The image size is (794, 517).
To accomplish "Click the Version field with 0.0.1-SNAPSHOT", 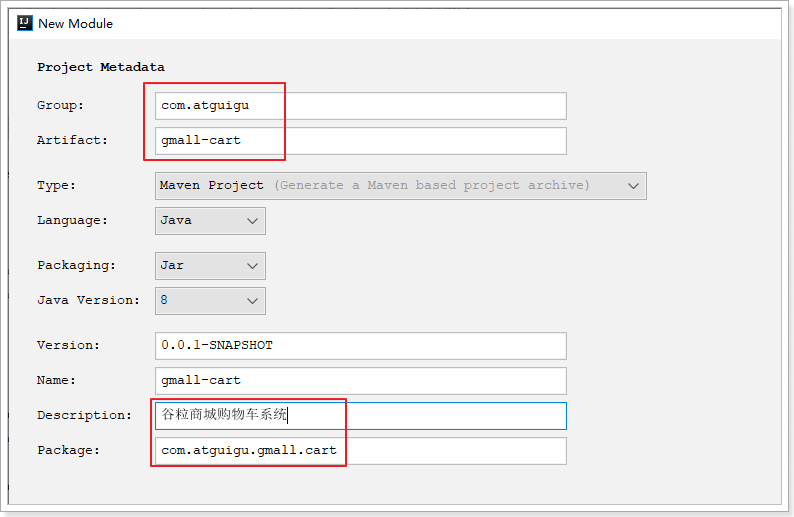I will tap(360, 346).
